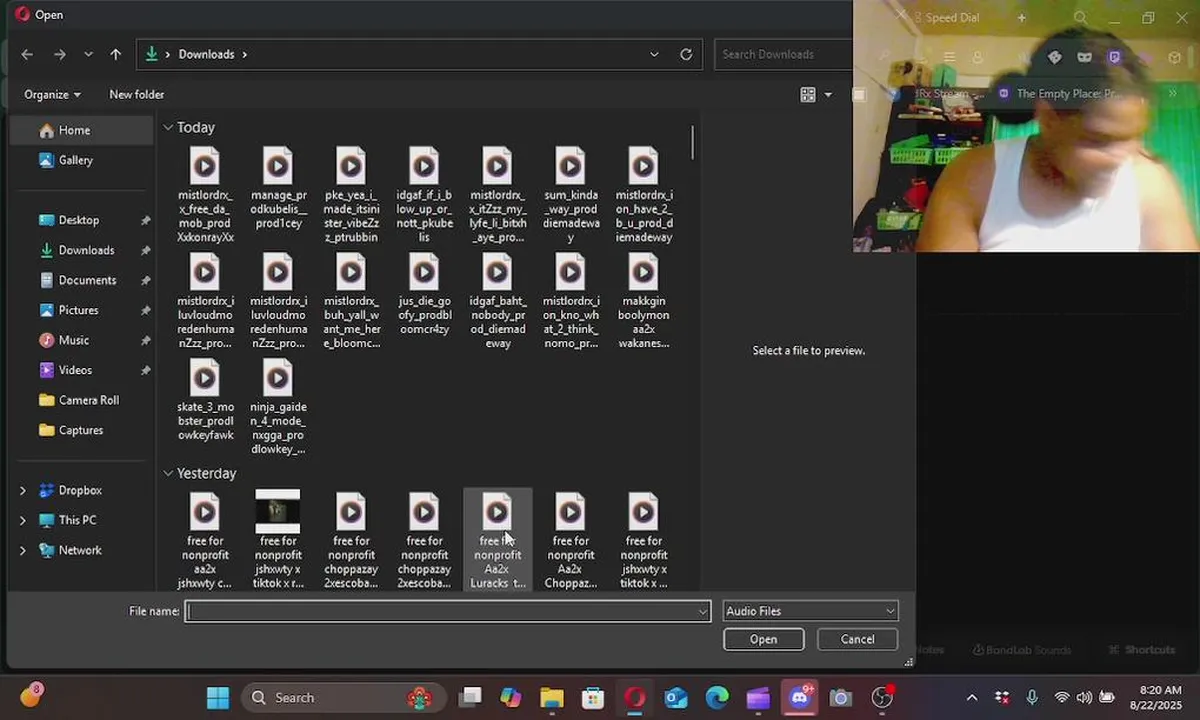
Task: Open a new tab in Opera browser
Action: pyautogui.click(x=1021, y=18)
